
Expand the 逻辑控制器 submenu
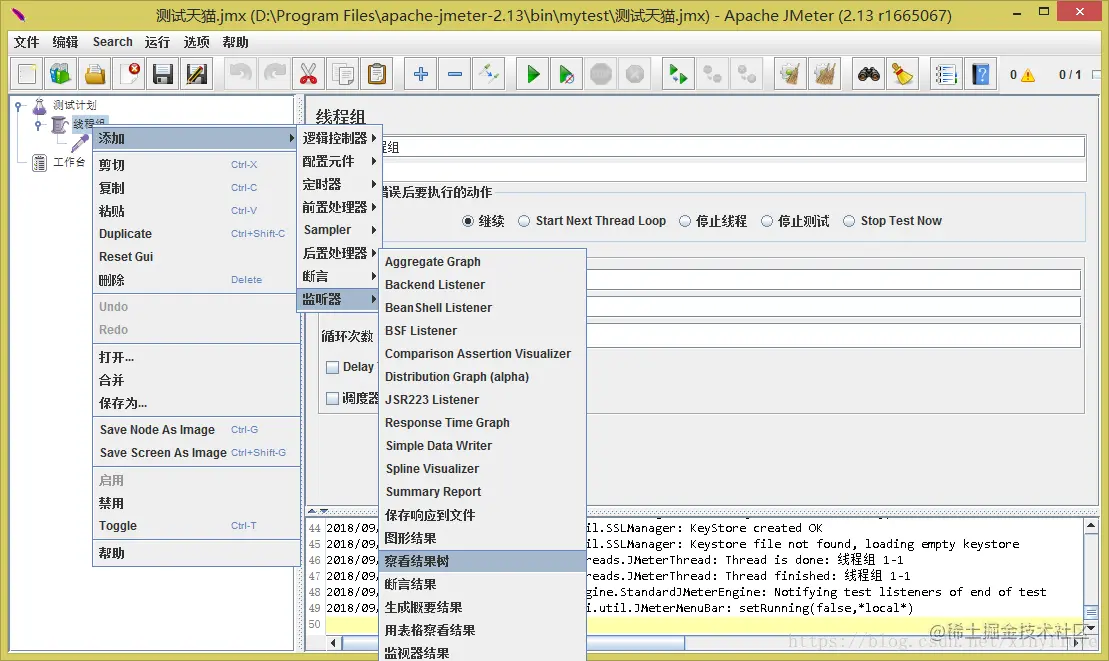[x=339, y=138]
